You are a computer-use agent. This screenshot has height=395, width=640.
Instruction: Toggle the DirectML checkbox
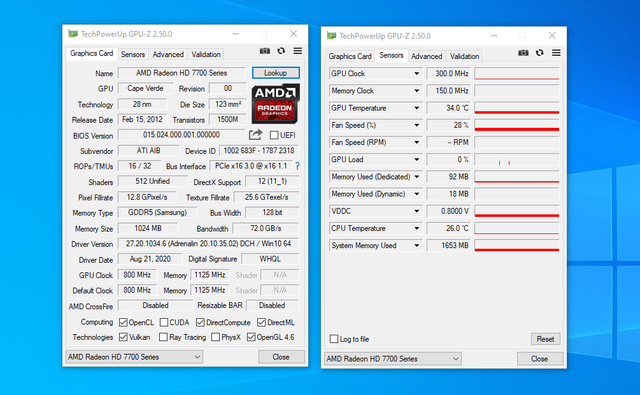point(261,322)
